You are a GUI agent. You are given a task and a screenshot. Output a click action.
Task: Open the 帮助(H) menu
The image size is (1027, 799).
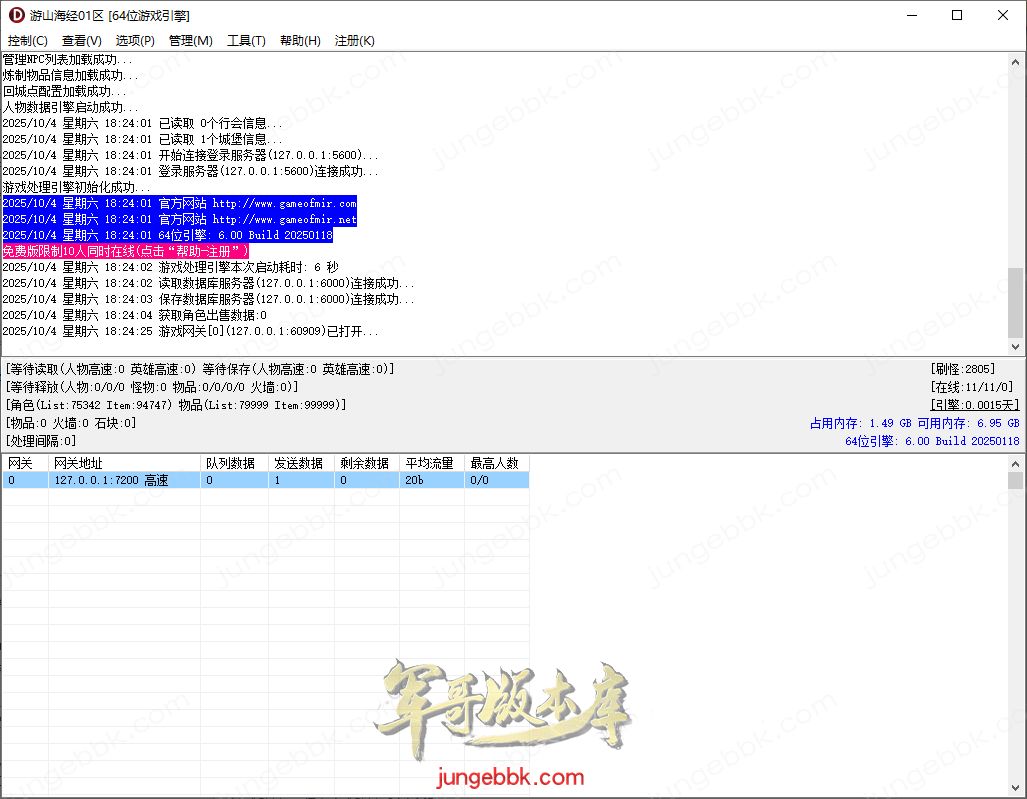pos(300,41)
